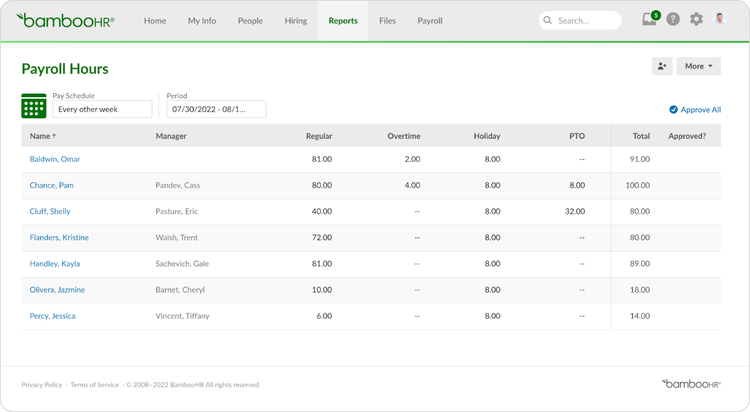Image resolution: width=750 pixels, height=412 pixels.
Task: Click the search magnifier icon
Action: pos(548,21)
